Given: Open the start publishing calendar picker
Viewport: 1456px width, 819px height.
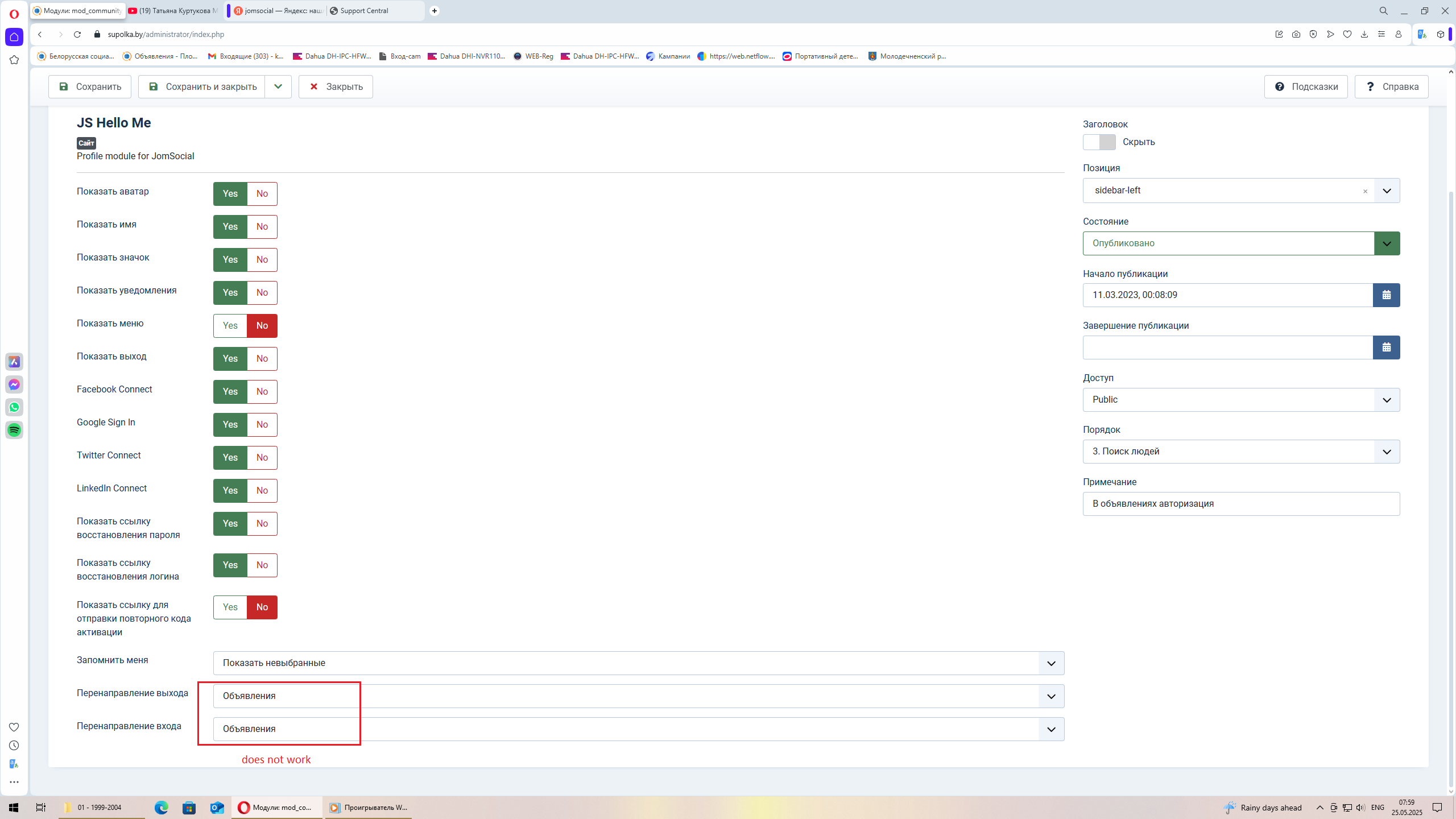Looking at the screenshot, I should 1386,295.
